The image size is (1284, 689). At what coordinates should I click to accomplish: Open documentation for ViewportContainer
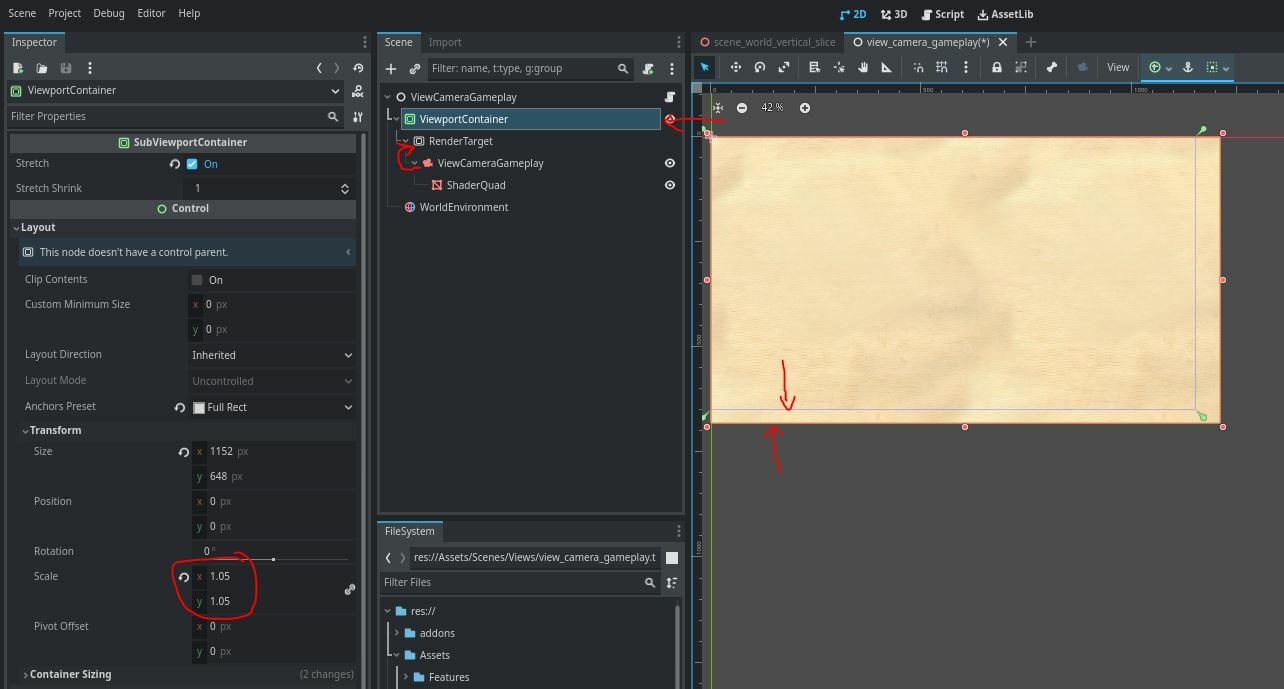[358, 91]
